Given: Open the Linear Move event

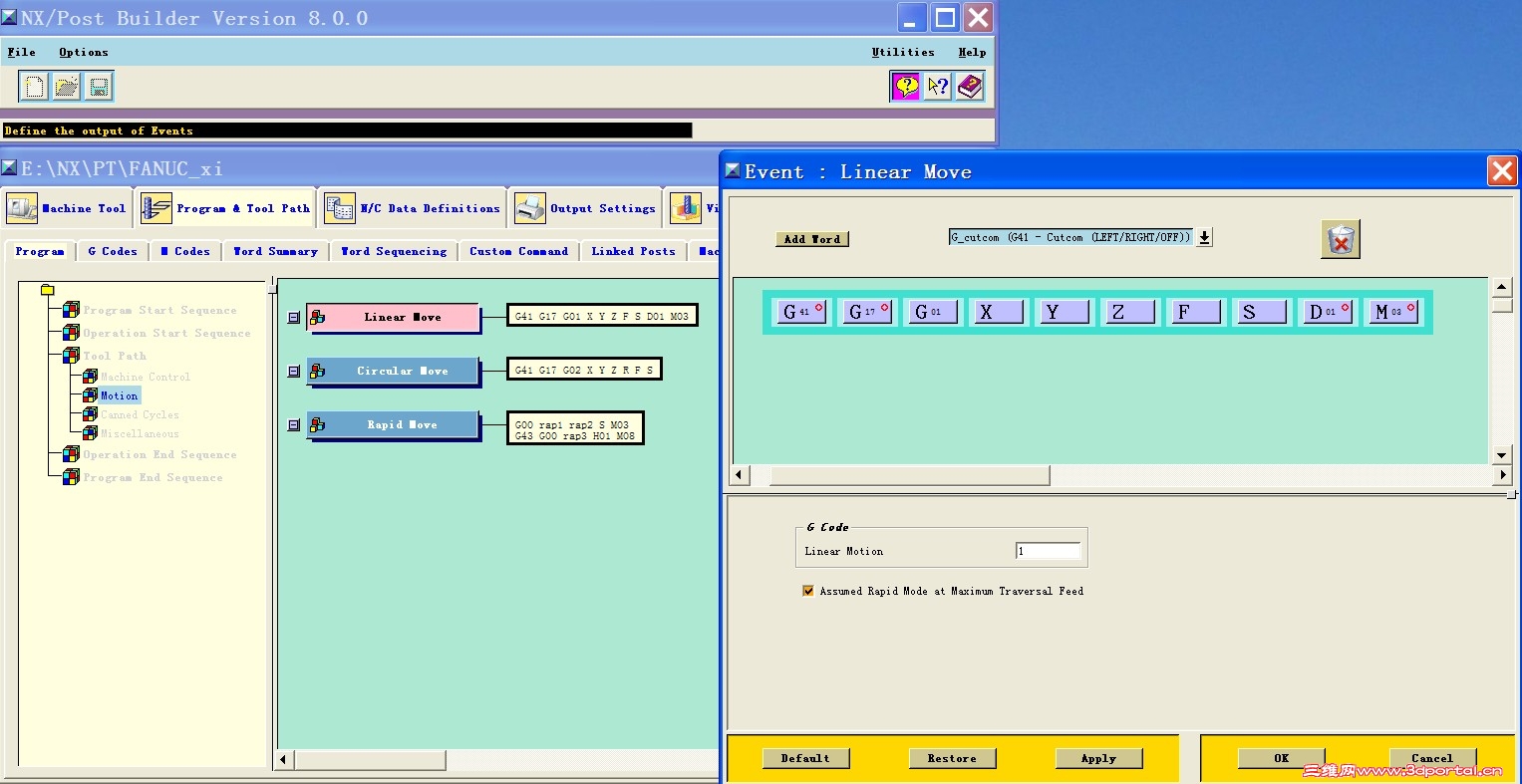Looking at the screenshot, I should [393, 318].
